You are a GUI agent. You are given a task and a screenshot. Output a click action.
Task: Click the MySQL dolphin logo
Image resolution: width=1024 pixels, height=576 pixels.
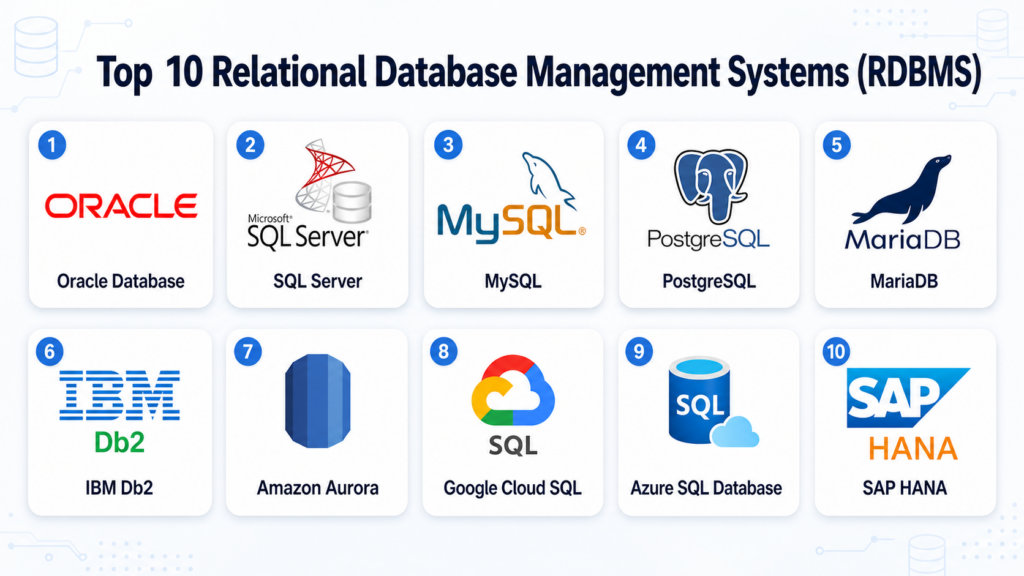511,198
